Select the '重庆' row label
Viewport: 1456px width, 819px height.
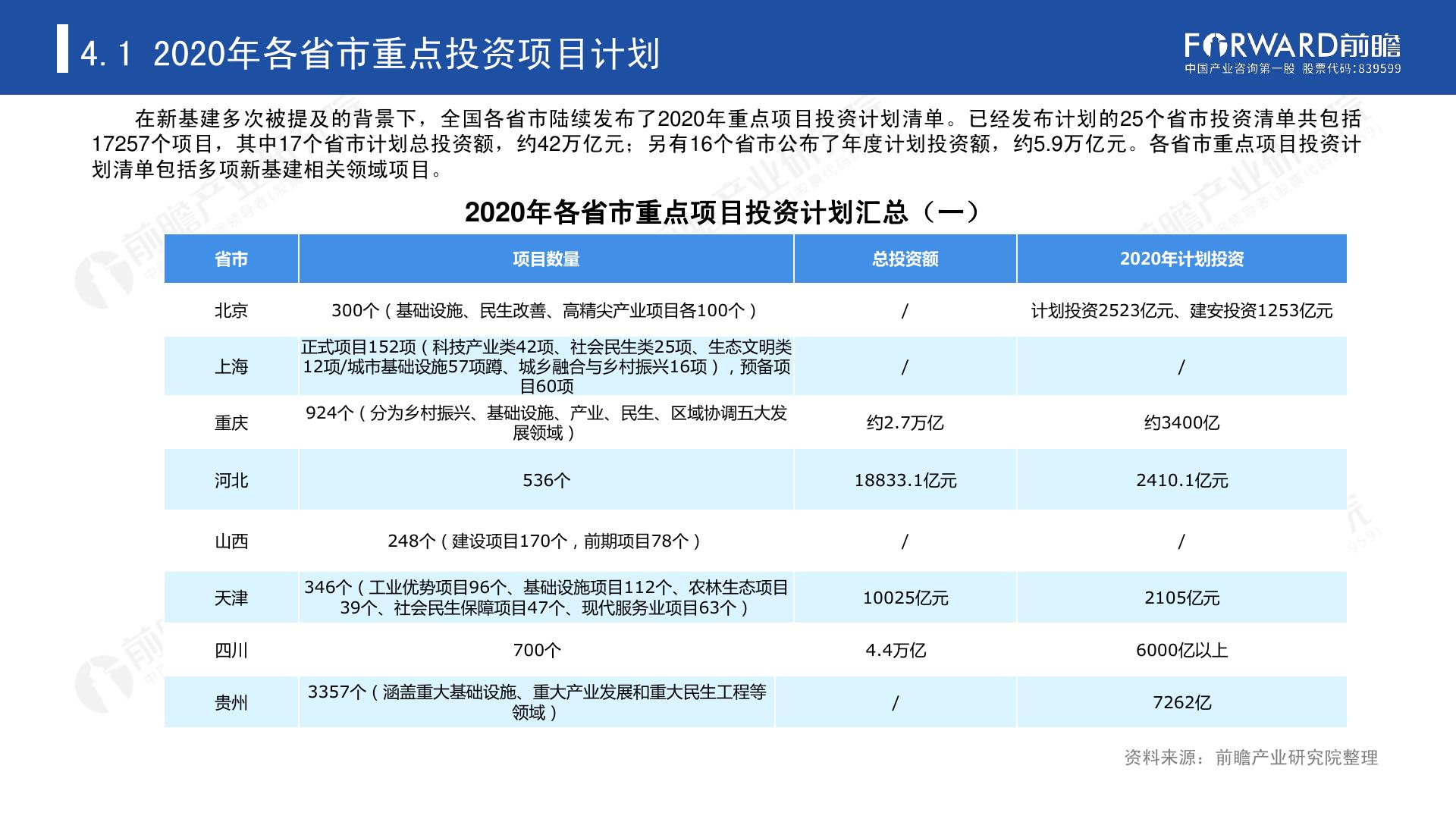pyautogui.click(x=231, y=423)
